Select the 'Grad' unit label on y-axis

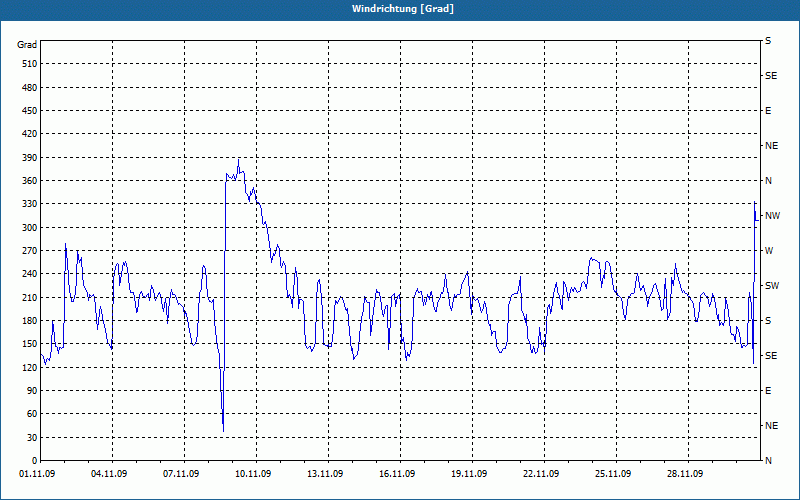27,45
